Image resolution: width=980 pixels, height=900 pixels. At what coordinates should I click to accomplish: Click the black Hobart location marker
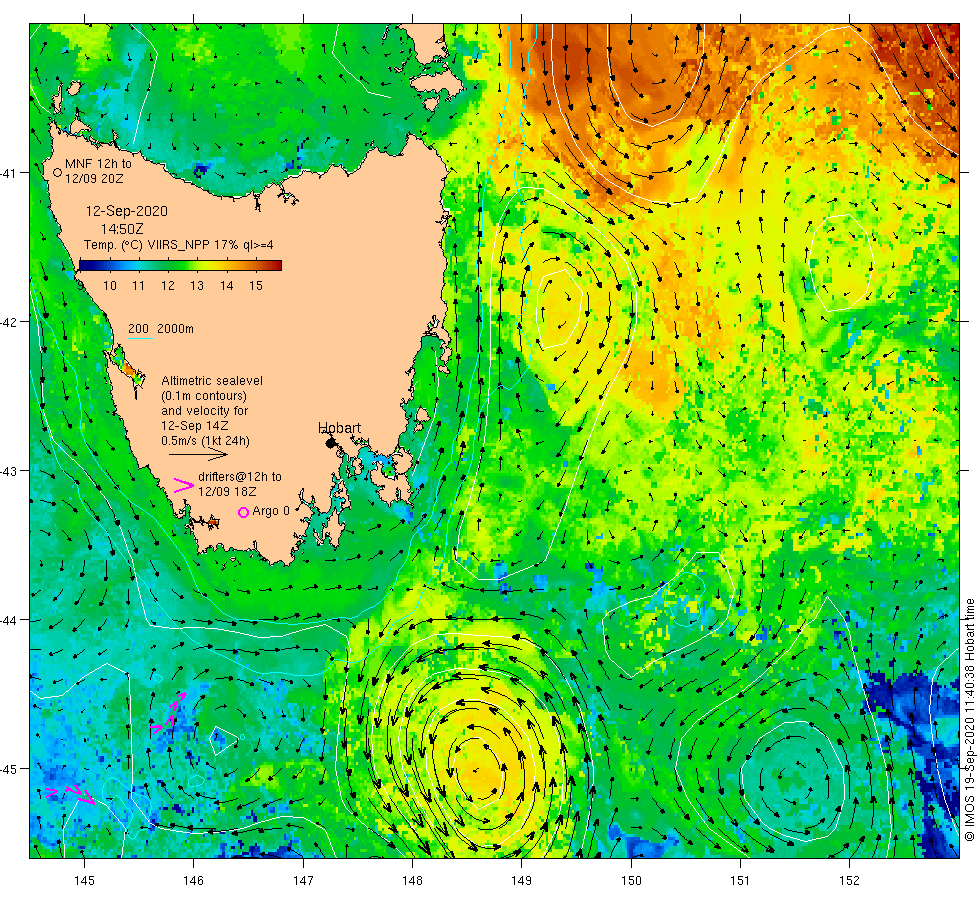coord(331,443)
